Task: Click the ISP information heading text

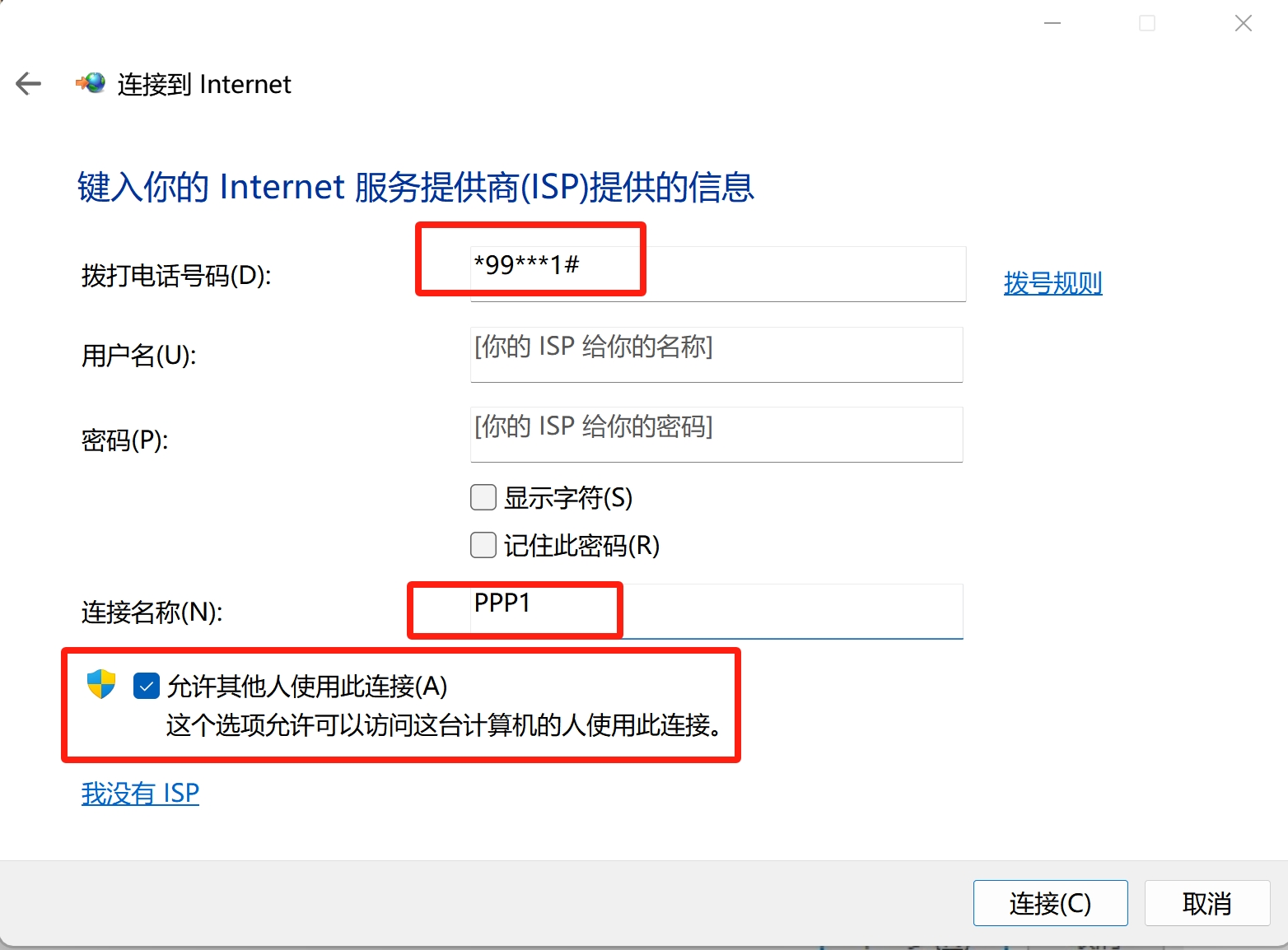Action: coord(416,187)
